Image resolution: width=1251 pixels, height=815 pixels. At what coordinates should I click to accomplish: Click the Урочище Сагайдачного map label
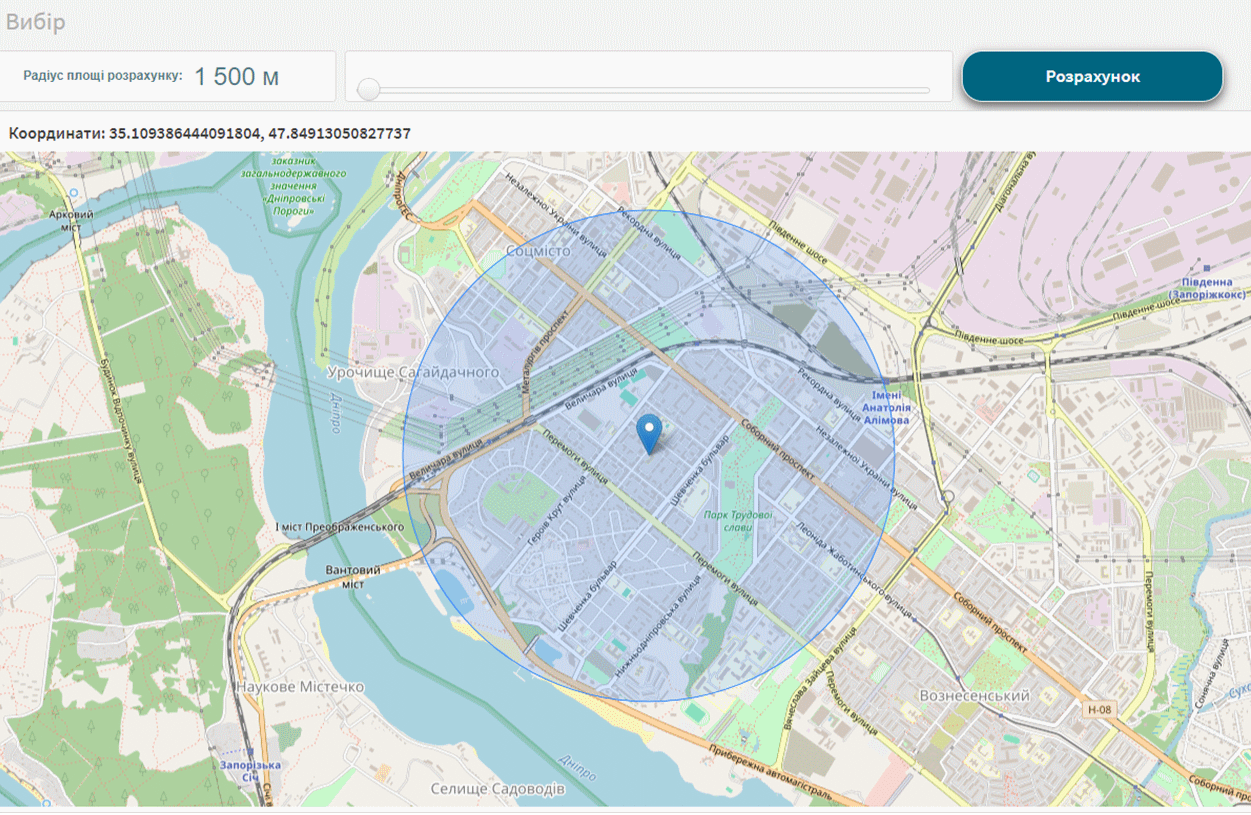[413, 372]
